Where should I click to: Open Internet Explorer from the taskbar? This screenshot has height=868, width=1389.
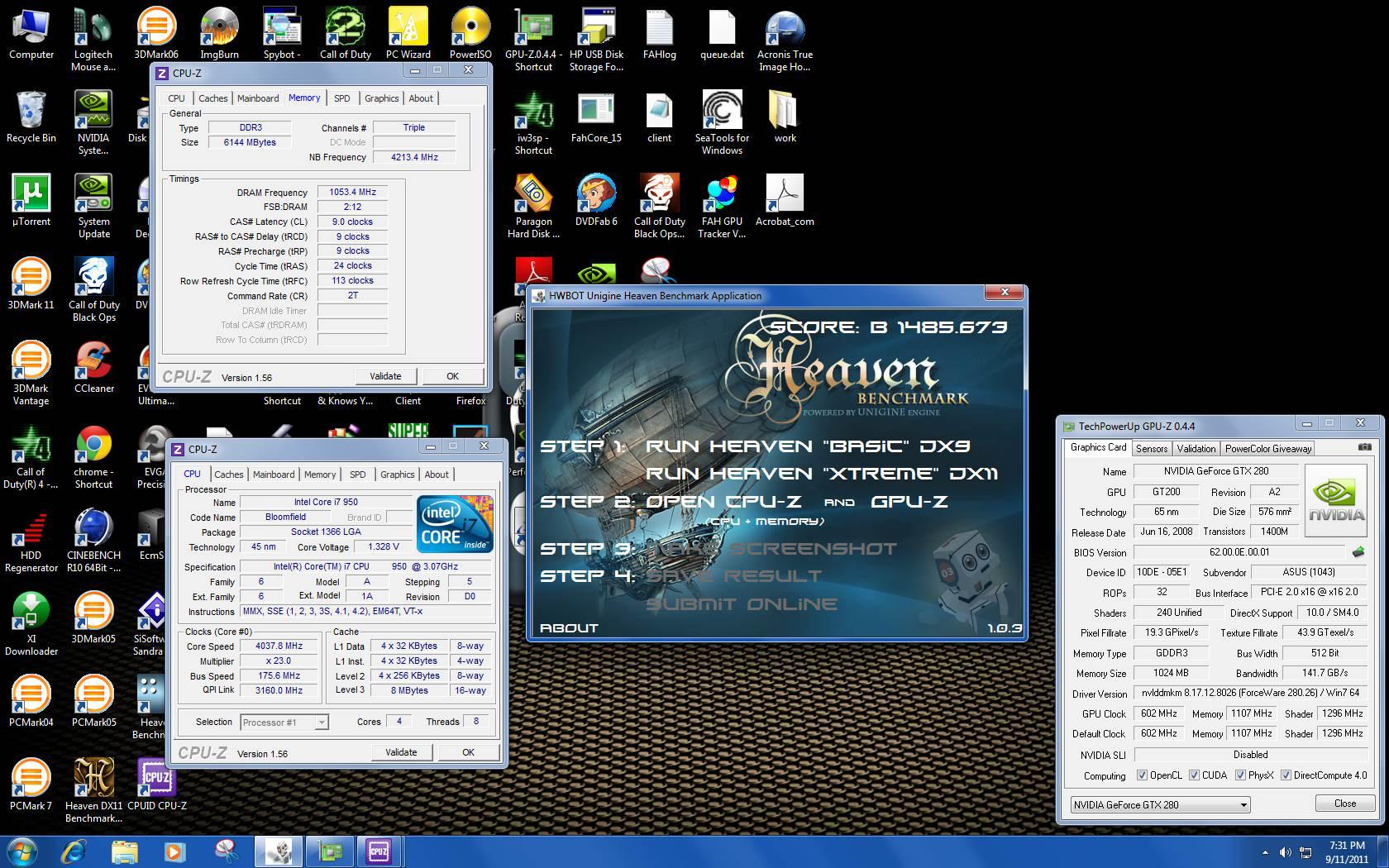(74, 851)
